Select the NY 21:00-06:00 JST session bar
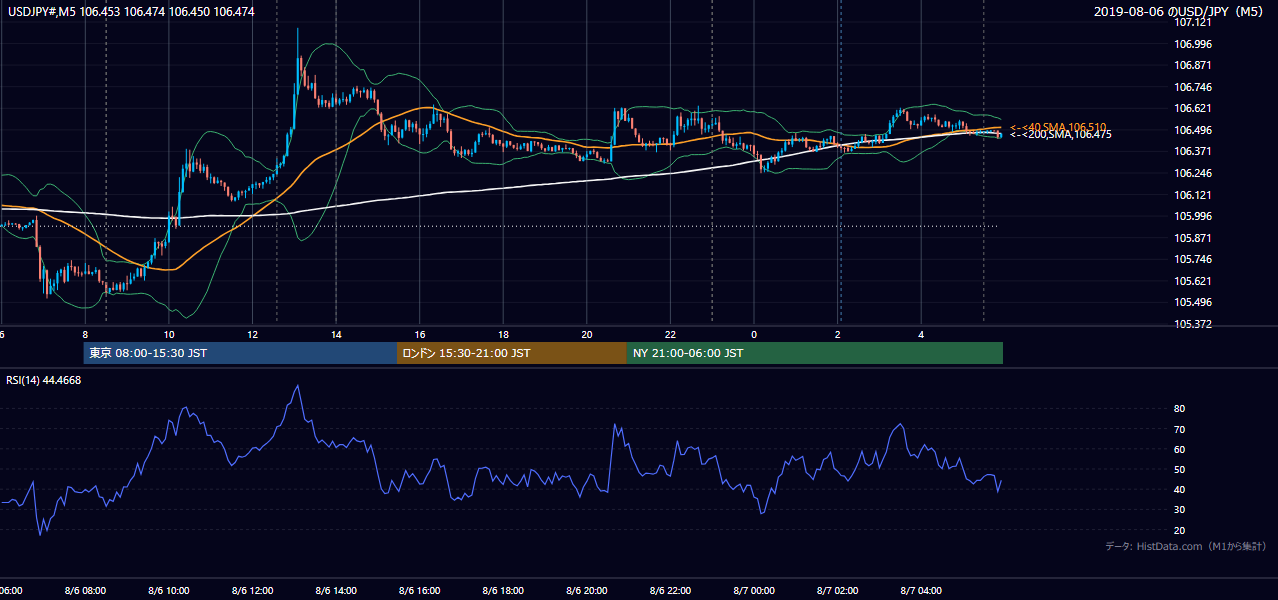This screenshot has height=600, width=1278. (x=815, y=353)
